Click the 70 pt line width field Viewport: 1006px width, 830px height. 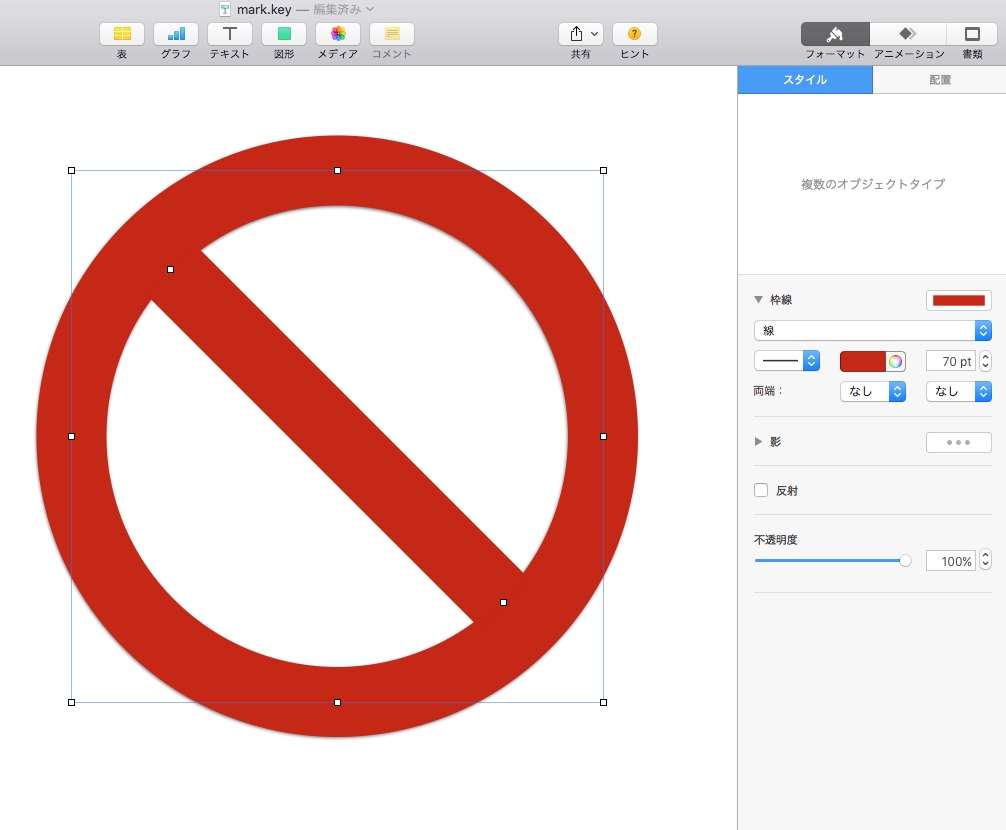pos(951,361)
